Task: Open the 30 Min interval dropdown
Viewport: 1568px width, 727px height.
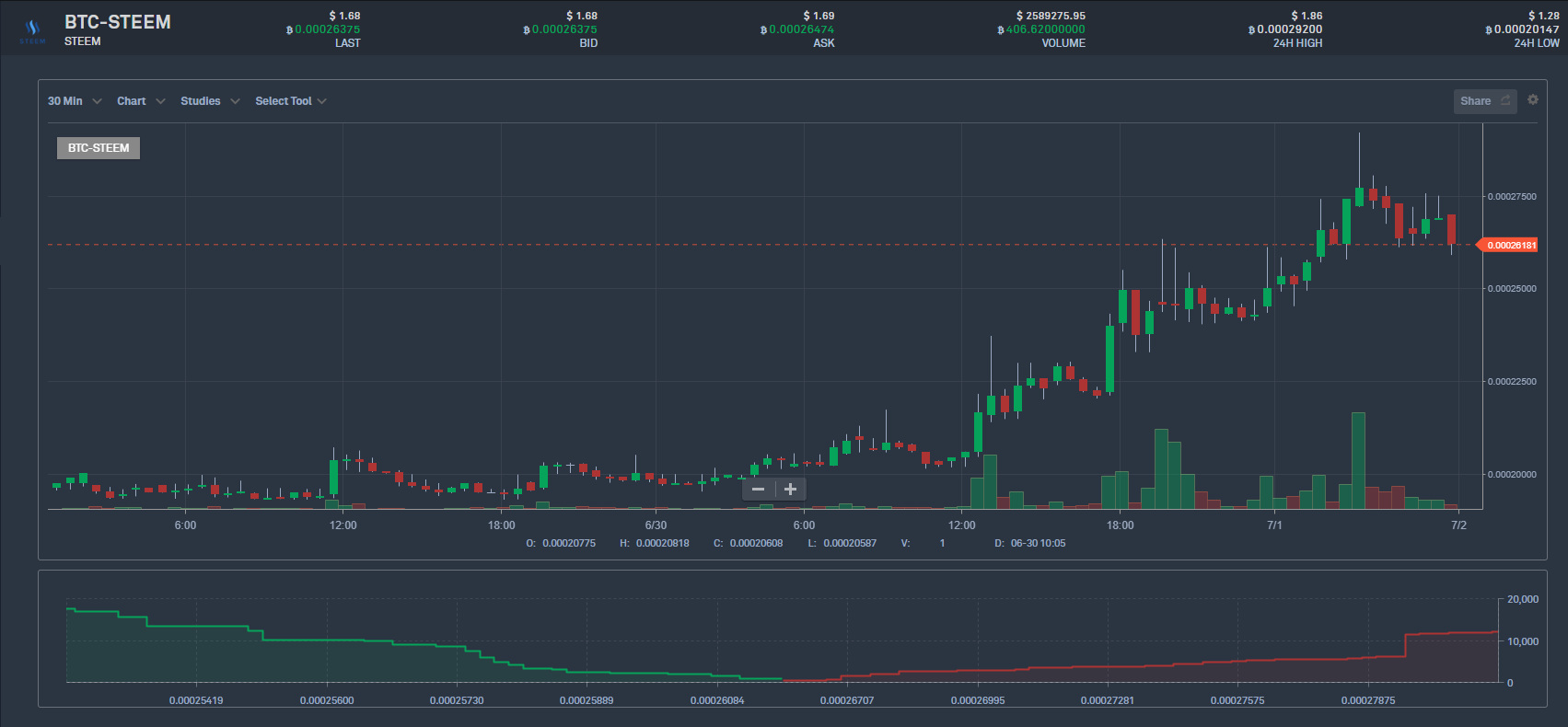Action: tap(75, 101)
